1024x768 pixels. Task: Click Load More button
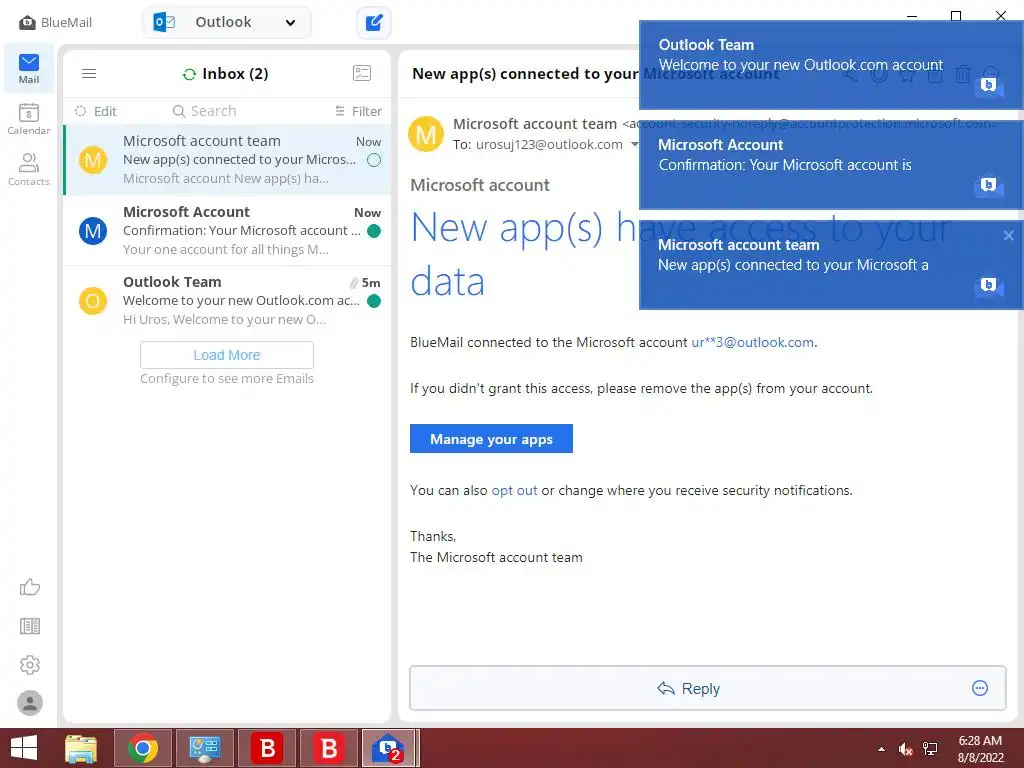[x=227, y=355]
